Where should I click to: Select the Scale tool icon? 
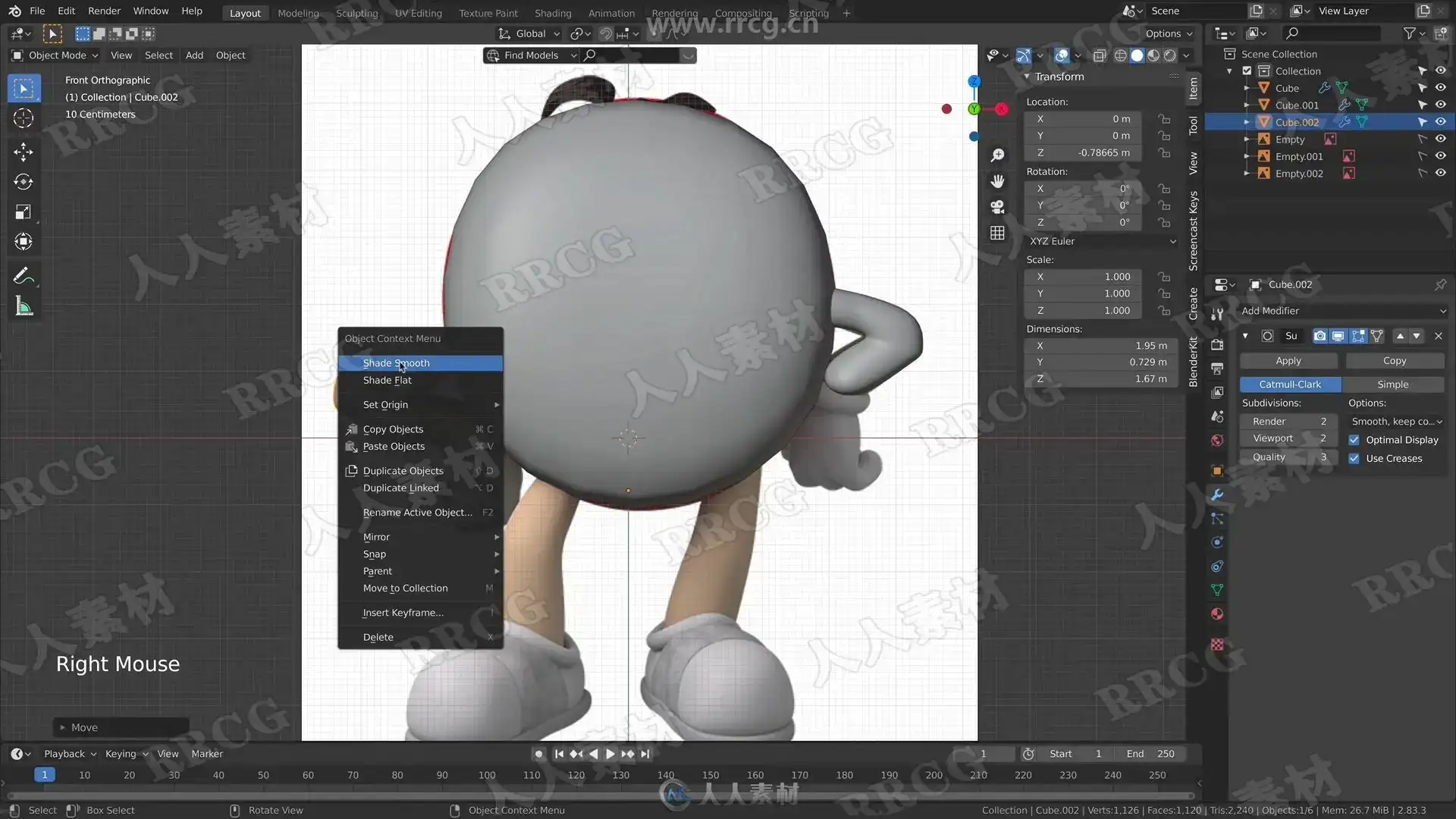coord(24,212)
